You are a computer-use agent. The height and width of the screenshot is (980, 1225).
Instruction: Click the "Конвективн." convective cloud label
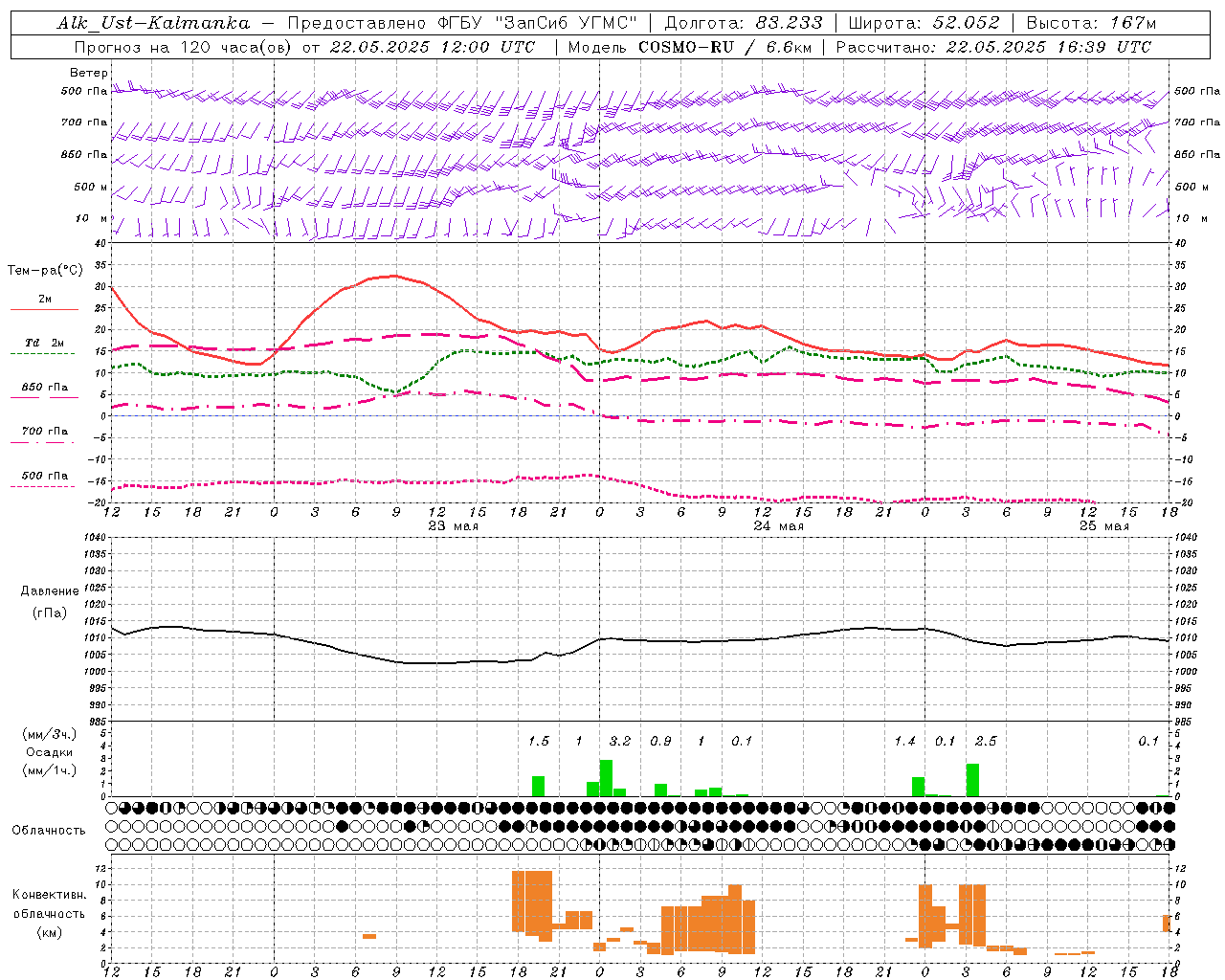49,895
